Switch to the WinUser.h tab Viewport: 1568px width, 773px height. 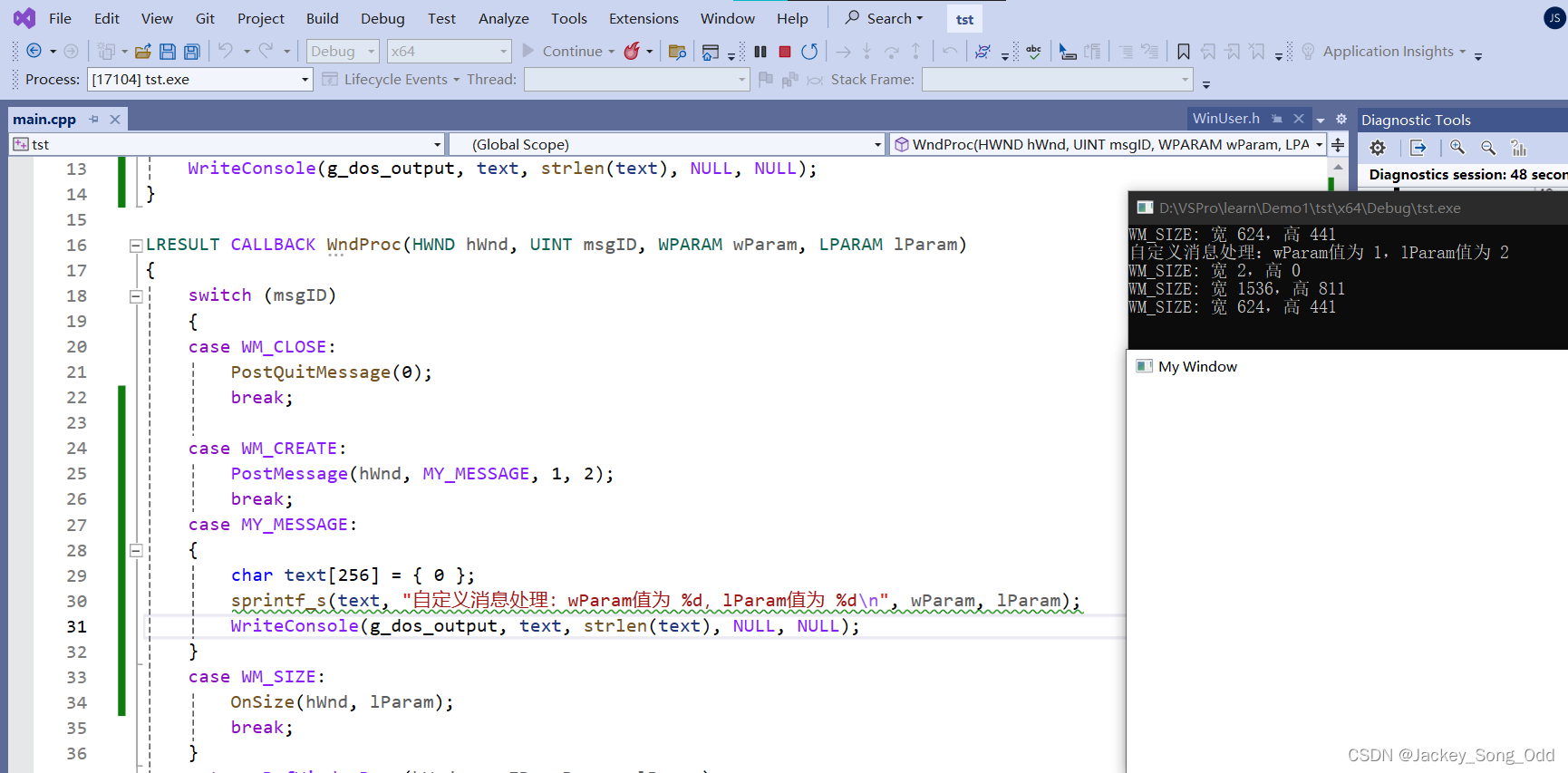click(1225, 119)
